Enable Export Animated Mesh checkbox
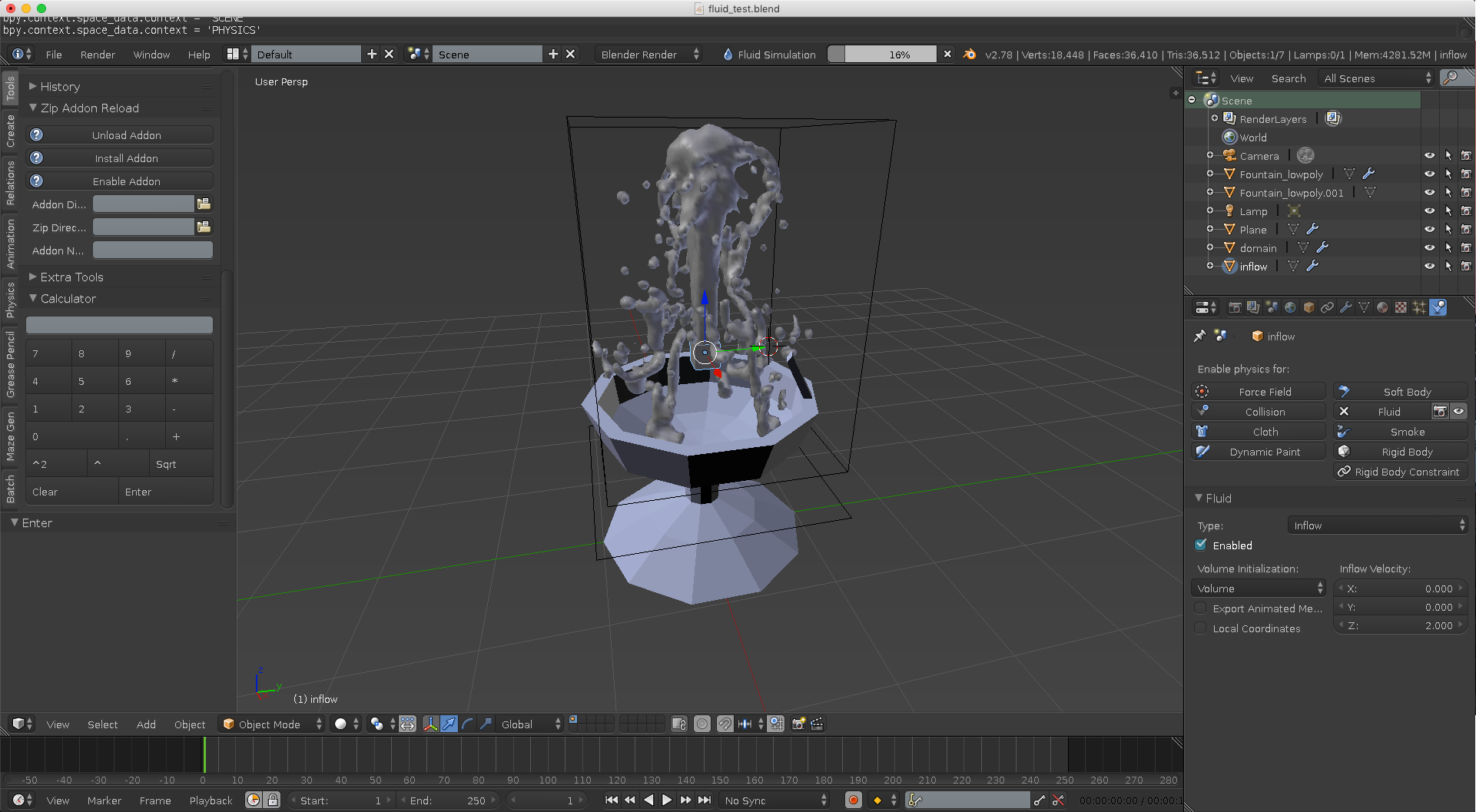Screen dimensions: 1476x812 [1201, 608]
